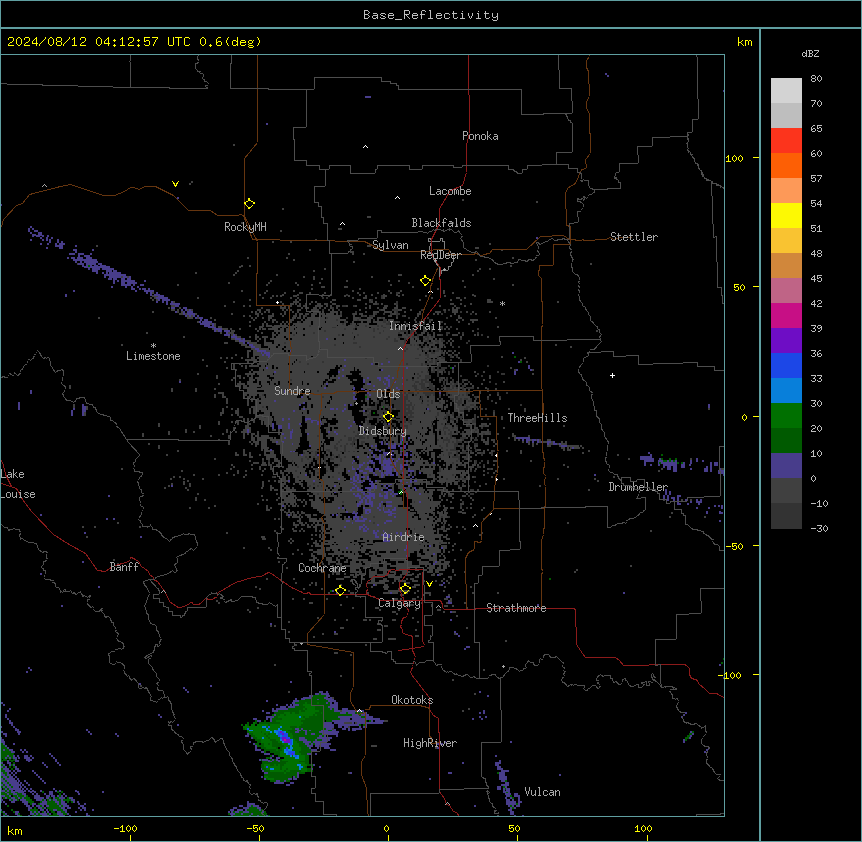Click the Banff label
The width and height of the screenshot is (862, 842).
click(124, 567)
